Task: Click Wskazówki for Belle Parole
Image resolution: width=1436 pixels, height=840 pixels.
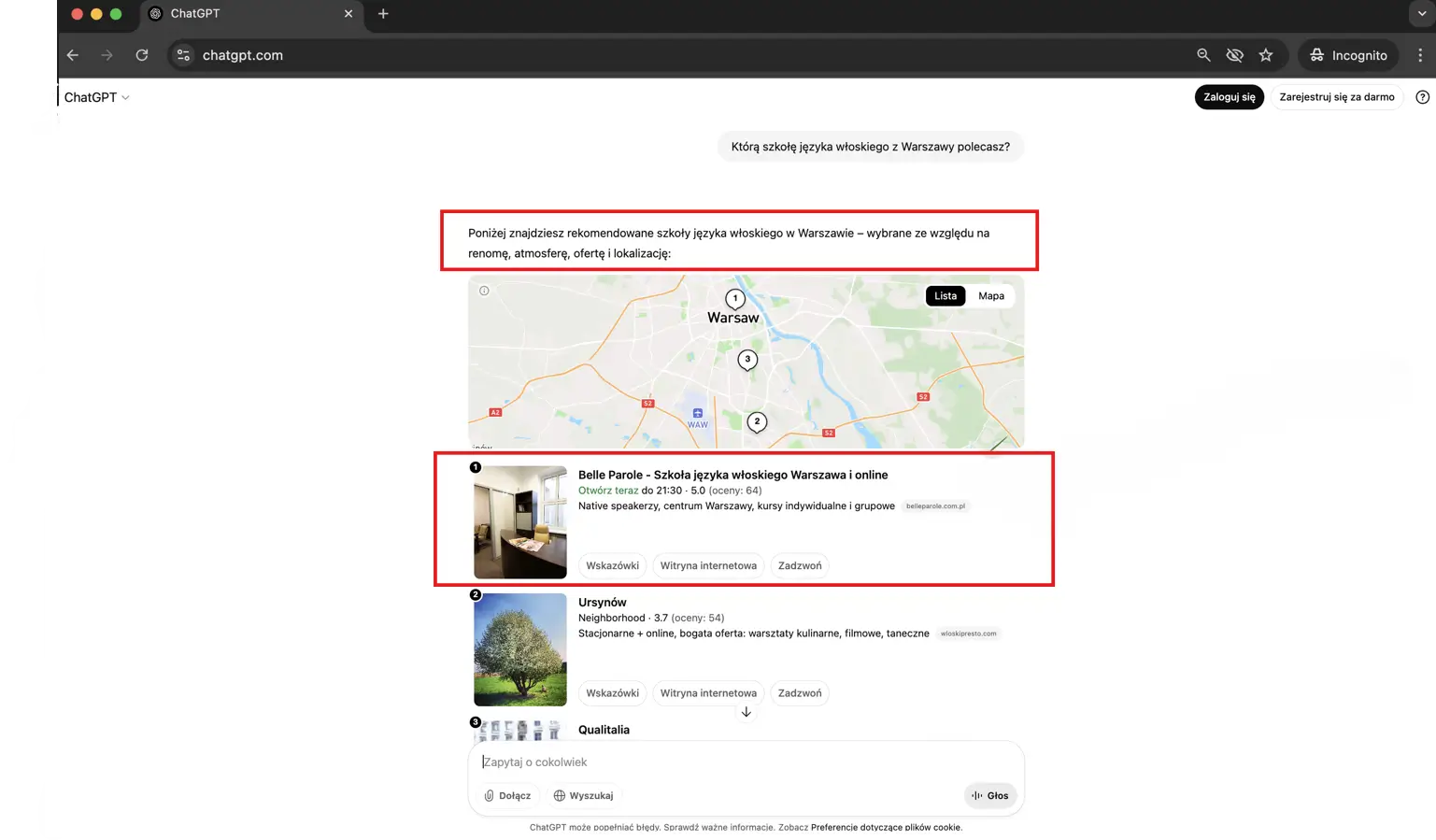Action: pos(612,565)
